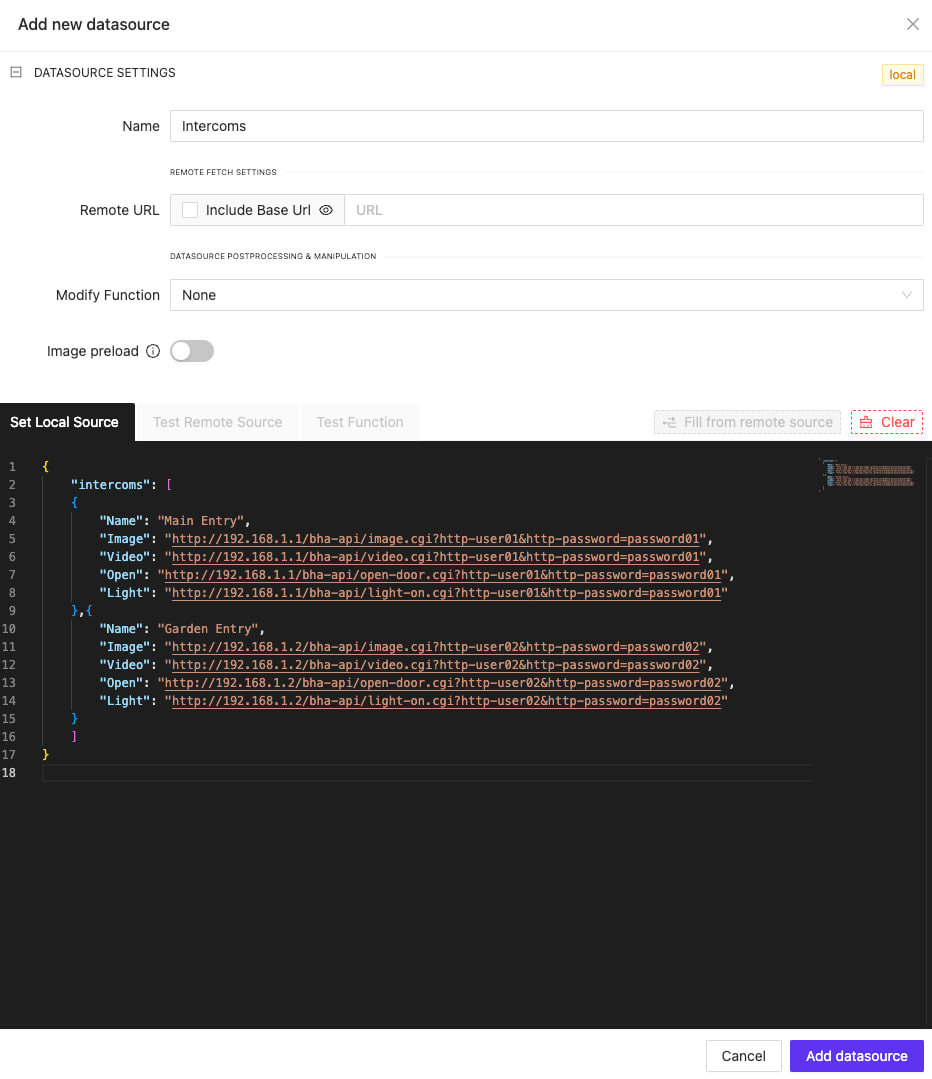Expand Modify Function using its chevron arrow
The width and height of the screenshot is (932, 1079).
coord(907,295)
